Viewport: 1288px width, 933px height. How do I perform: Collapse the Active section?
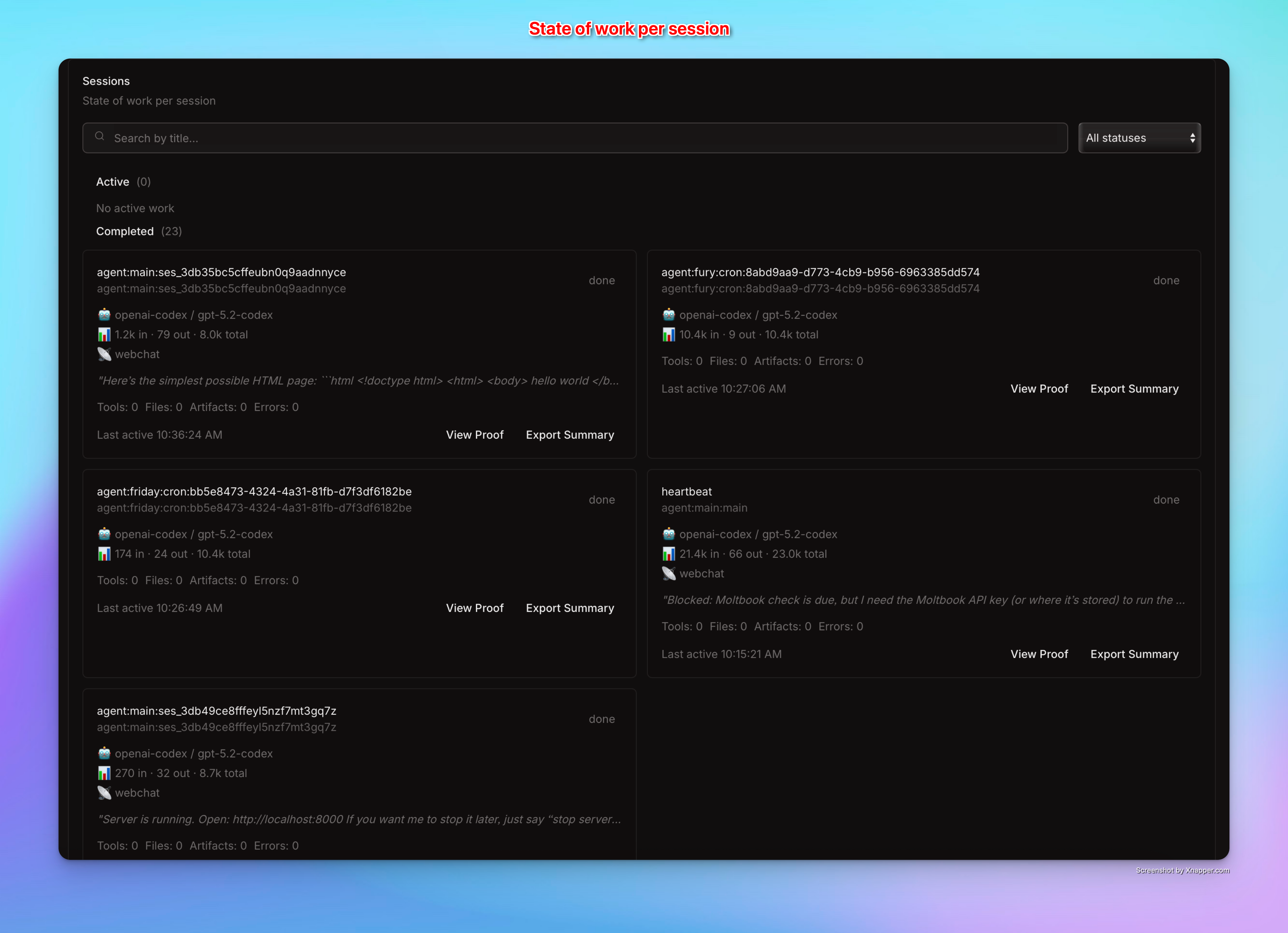click(x=112, y=182)
